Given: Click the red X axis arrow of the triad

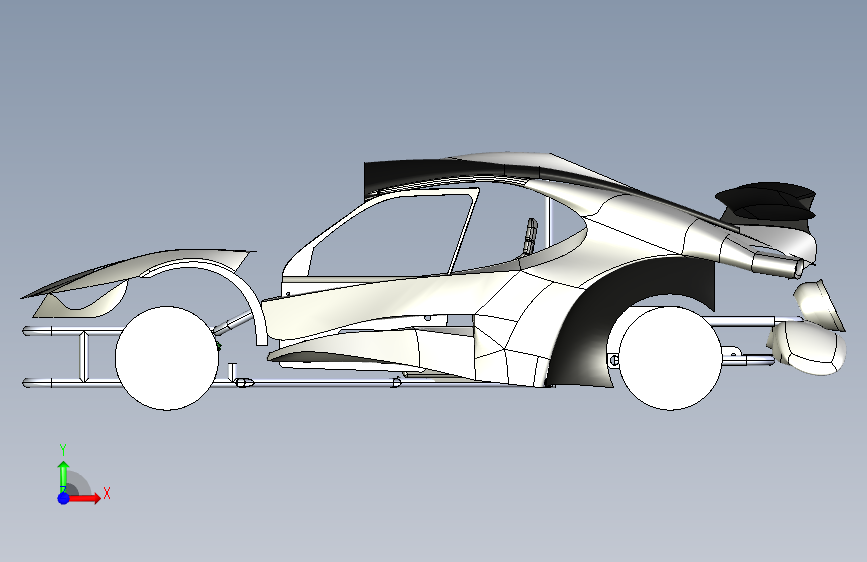Looking at the screenshot, I should (x=86, y=498).
